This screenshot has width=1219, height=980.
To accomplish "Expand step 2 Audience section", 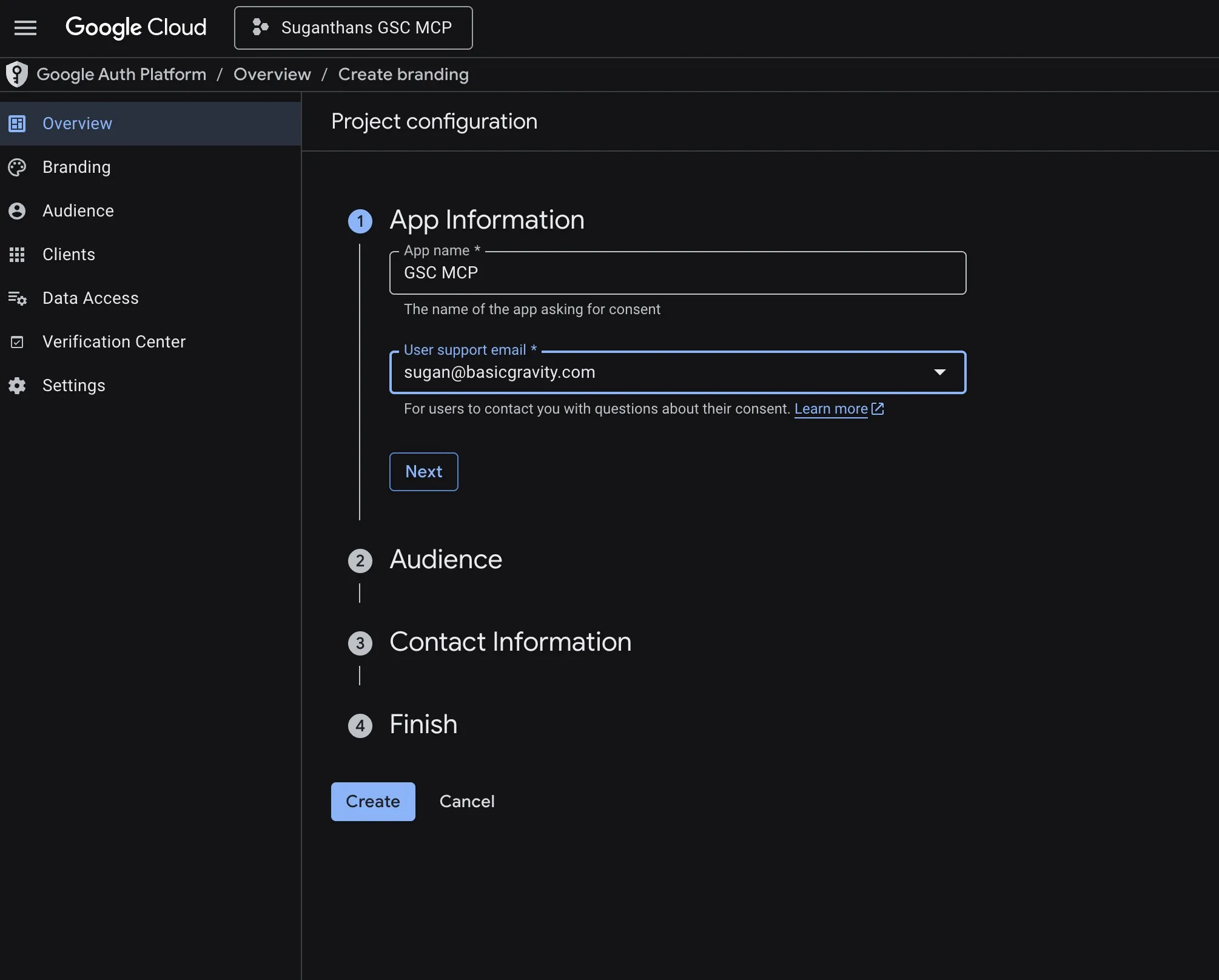I will [x=445, y=560].
